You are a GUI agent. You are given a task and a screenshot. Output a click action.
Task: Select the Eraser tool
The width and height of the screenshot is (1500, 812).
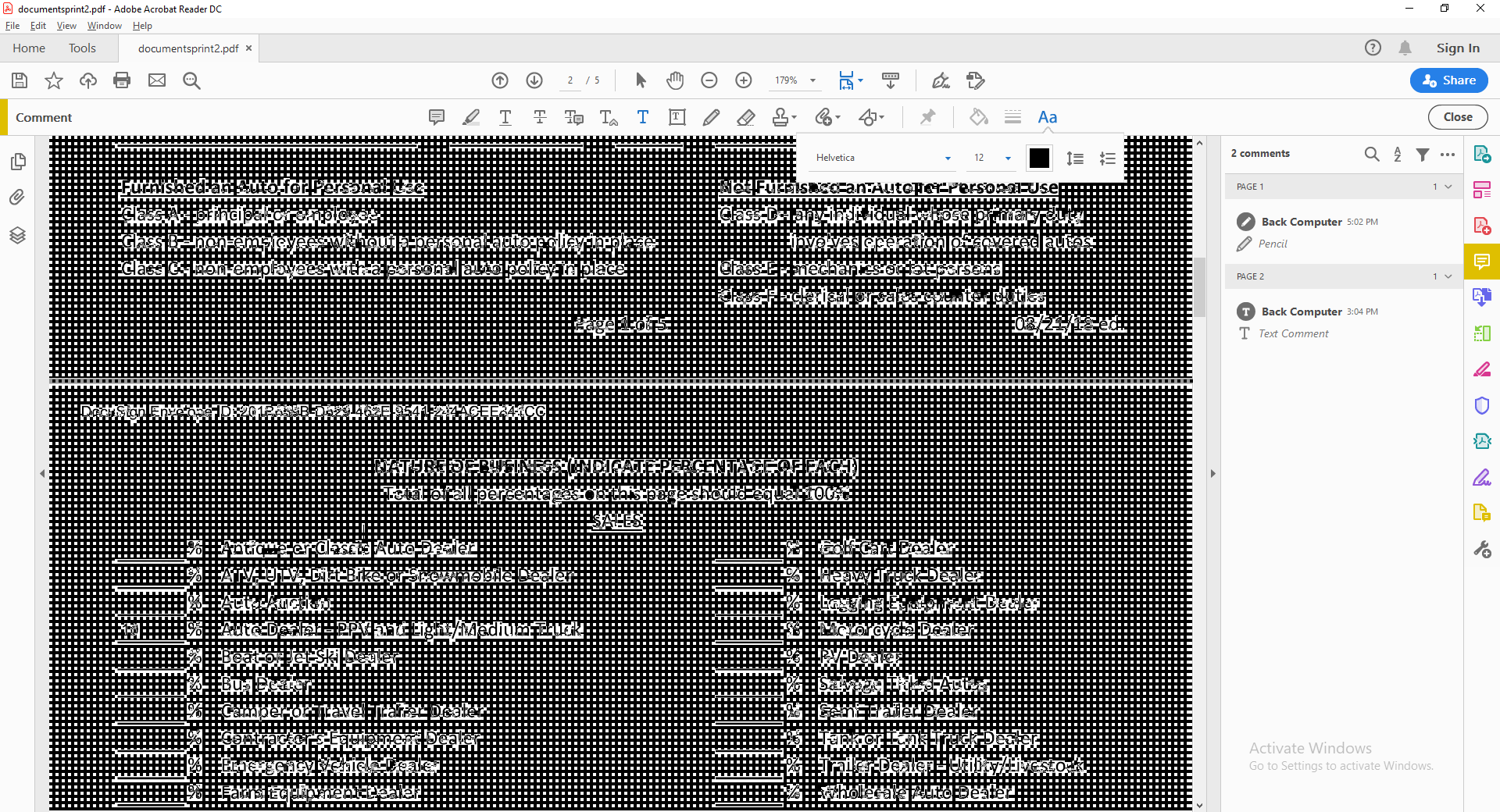coord(746,117)
